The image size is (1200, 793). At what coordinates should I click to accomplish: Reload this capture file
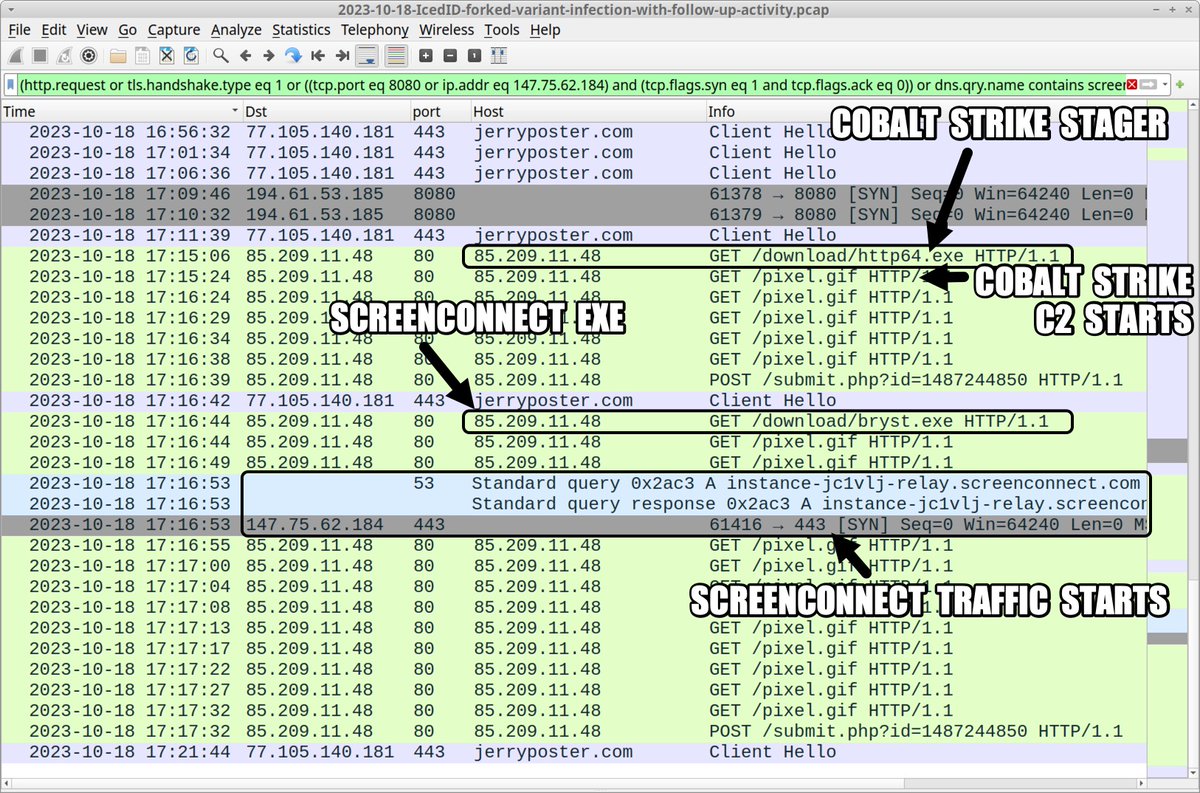(x=190, y=56)
